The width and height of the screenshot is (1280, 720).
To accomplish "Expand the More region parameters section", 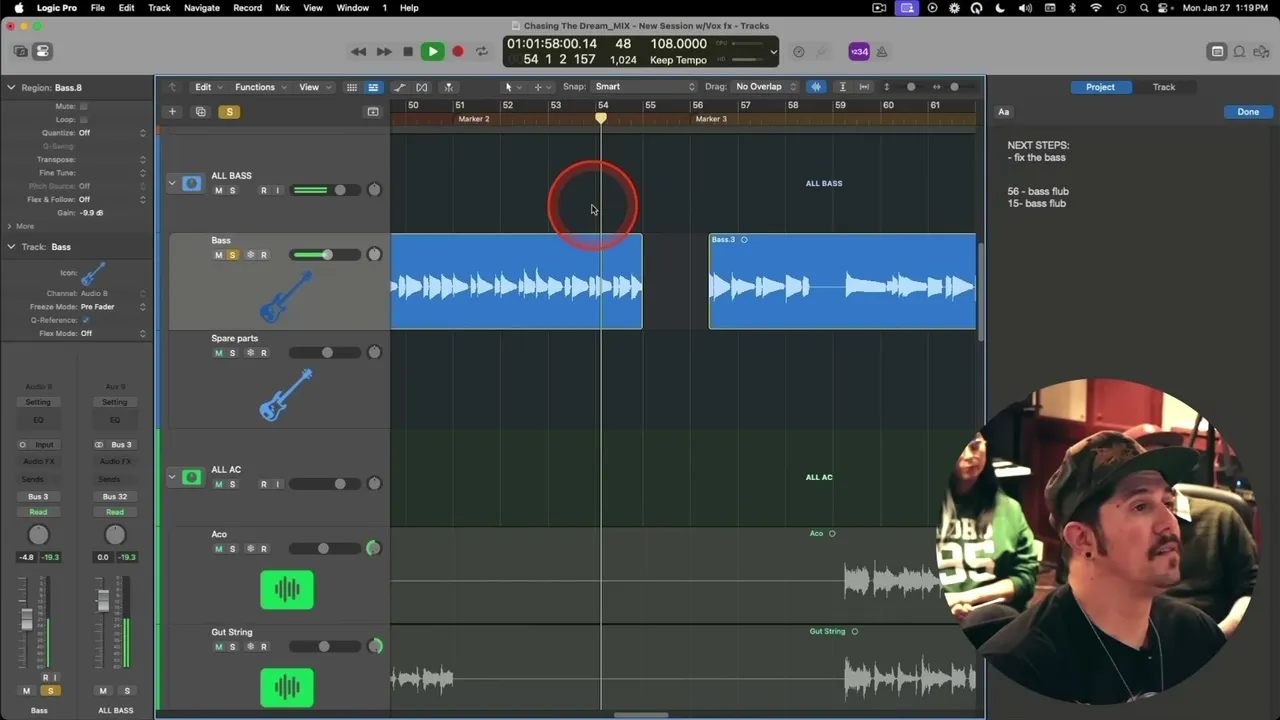I will 10,226.
